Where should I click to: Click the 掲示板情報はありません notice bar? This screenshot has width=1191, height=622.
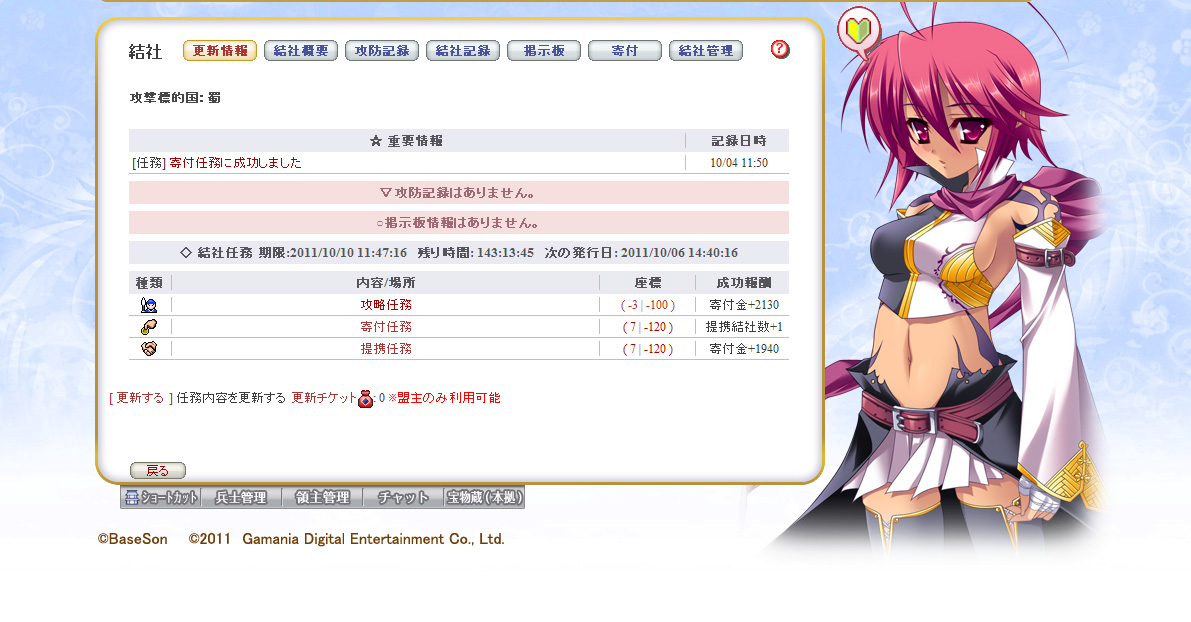coord(459,223)
